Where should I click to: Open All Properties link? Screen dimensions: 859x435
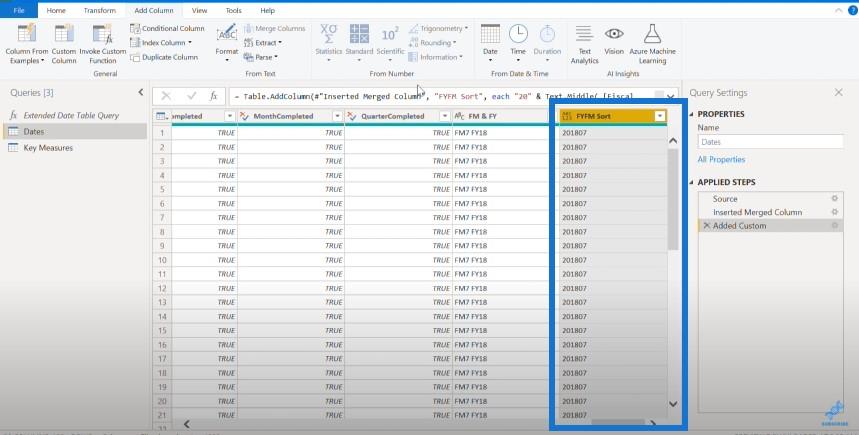(x=721, y=159)
